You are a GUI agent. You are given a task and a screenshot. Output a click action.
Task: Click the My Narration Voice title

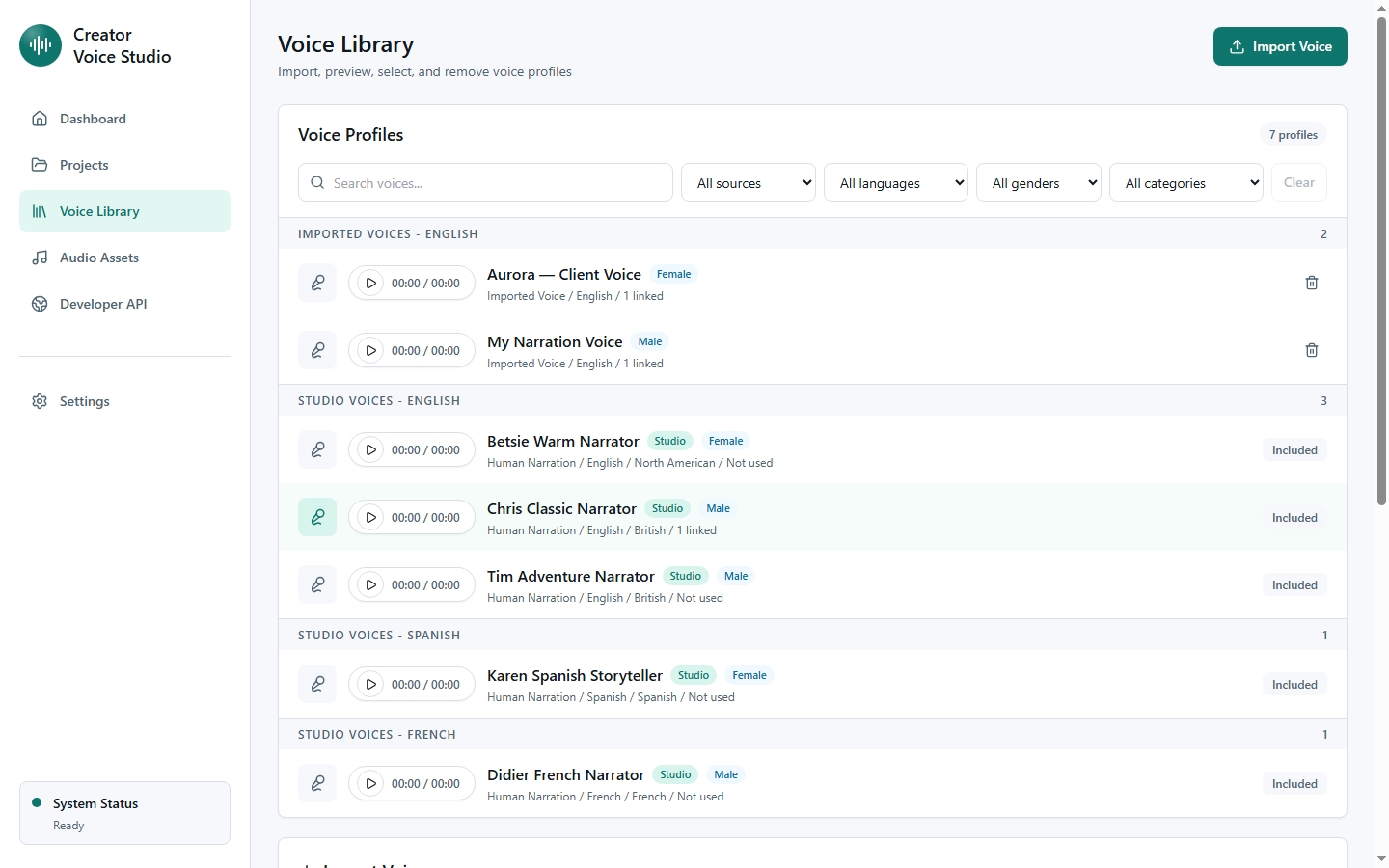point(555,341)
